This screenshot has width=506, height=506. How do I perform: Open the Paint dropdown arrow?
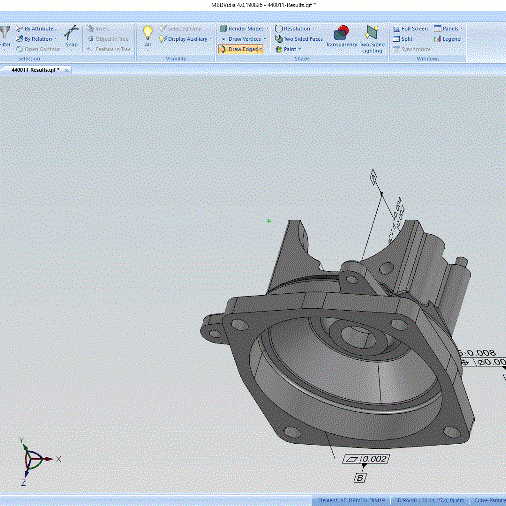[x=299, y=49]
